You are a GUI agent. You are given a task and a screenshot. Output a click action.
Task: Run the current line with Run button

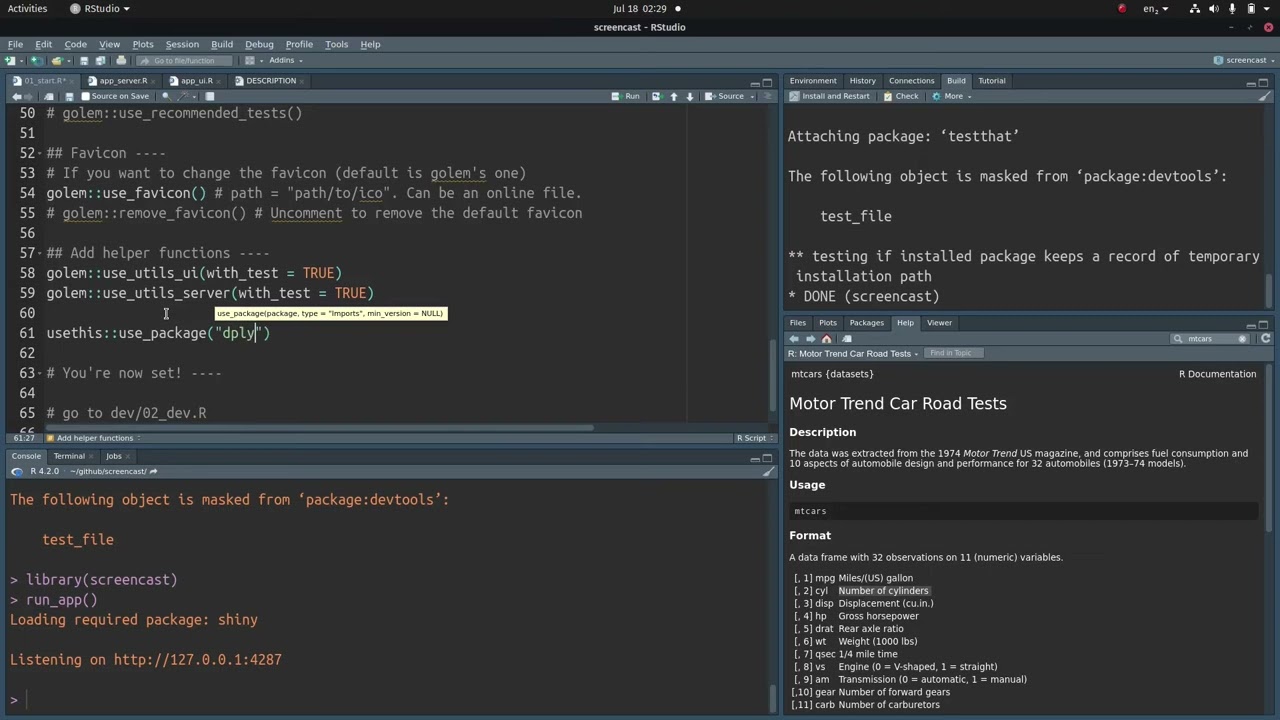tap(626, 97)
